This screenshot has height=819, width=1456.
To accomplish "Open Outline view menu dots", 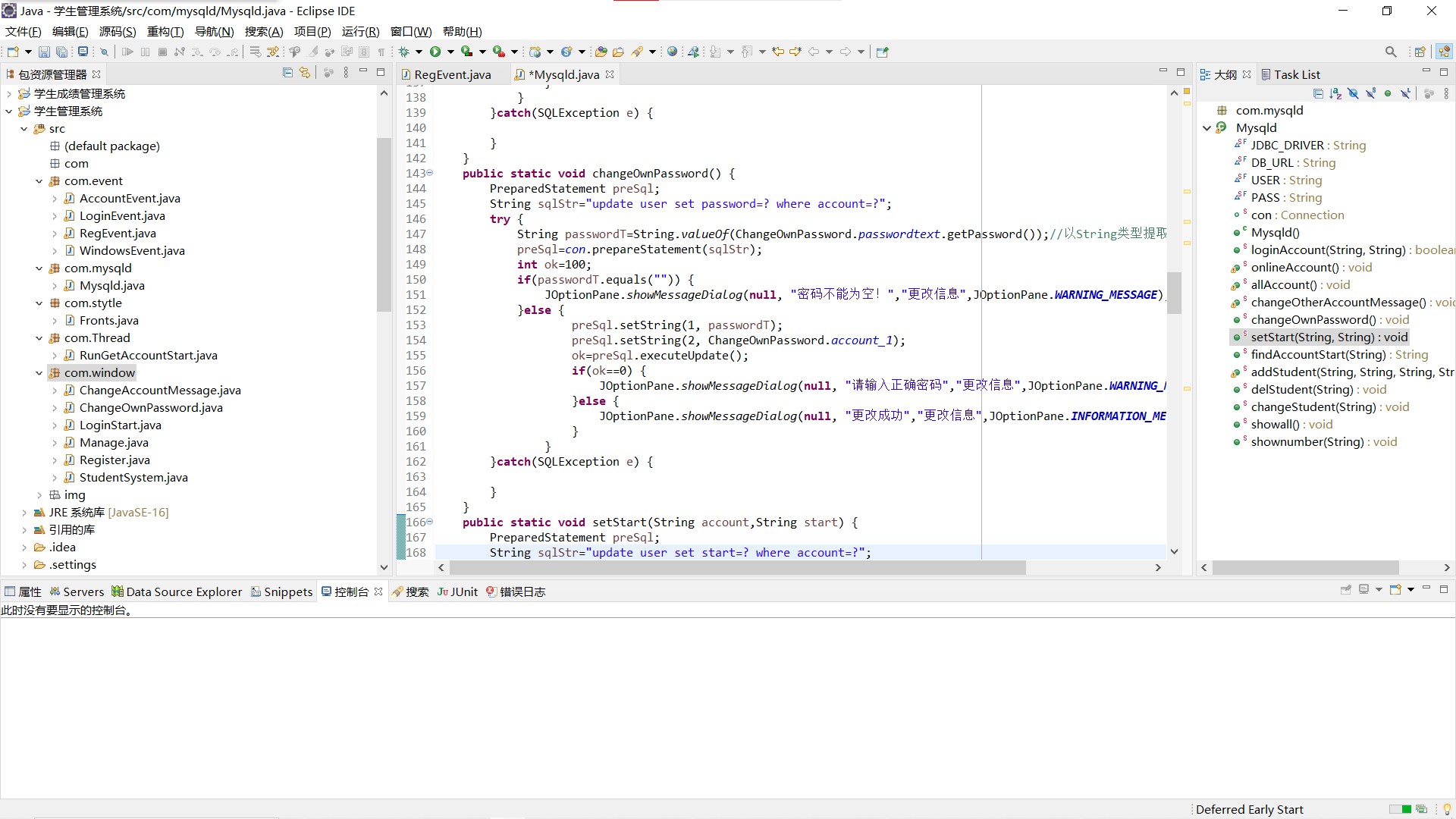I will click(x=1446, y=93).
